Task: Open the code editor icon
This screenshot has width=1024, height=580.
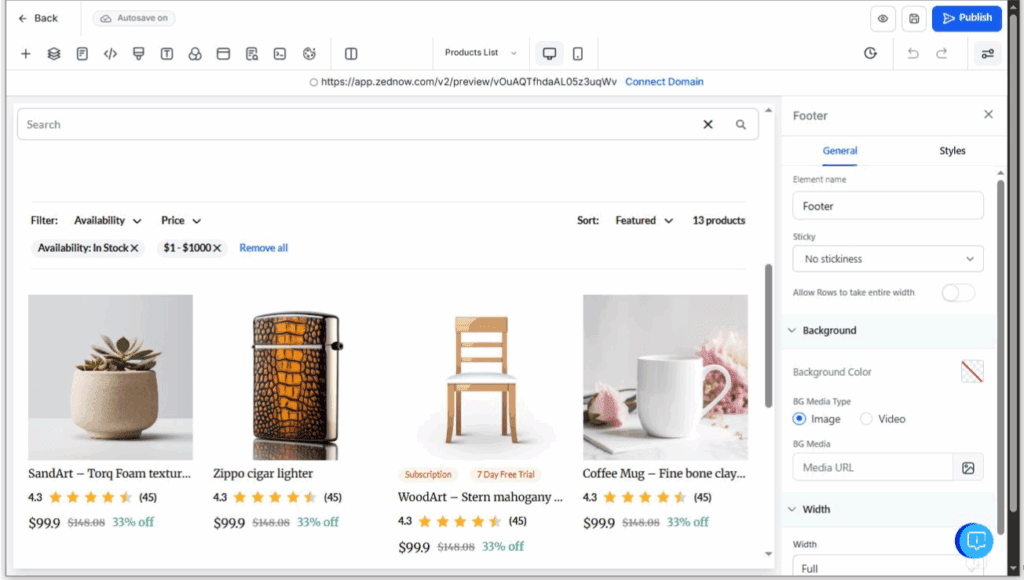Action: point(109,53)
